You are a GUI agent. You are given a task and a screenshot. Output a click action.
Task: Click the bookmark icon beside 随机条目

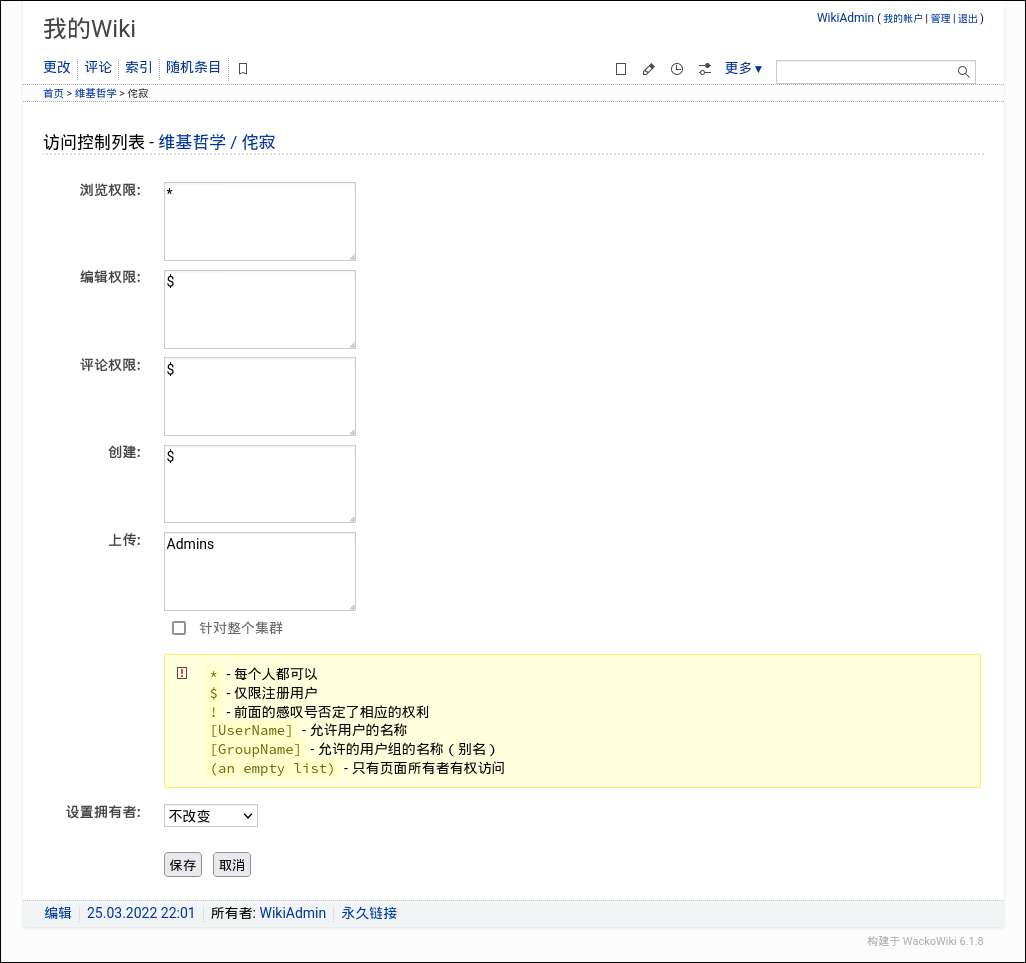[x=243, y=68]
